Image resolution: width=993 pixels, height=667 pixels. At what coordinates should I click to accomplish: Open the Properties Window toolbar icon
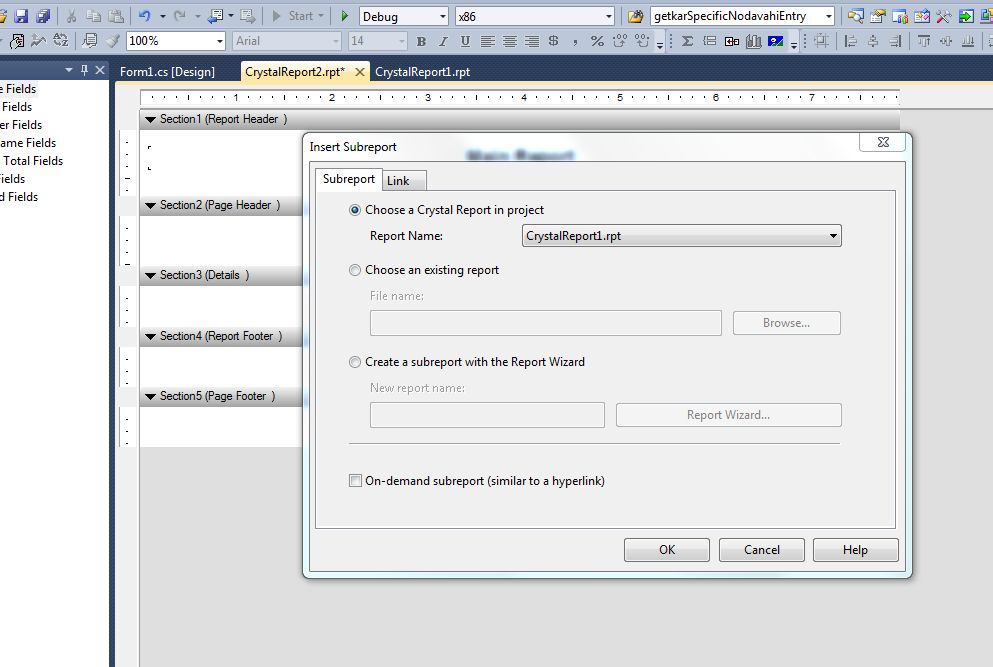click(878, 16)
